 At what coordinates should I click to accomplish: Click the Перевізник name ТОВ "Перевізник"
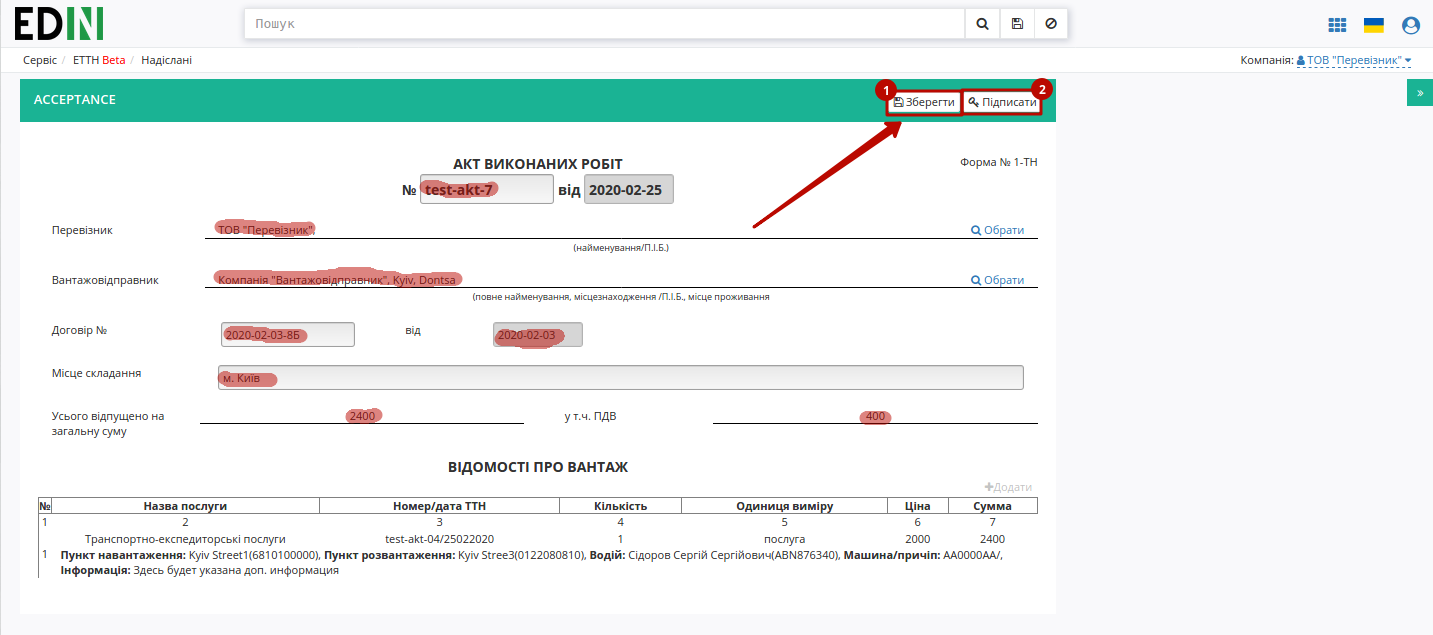[266, 230]
